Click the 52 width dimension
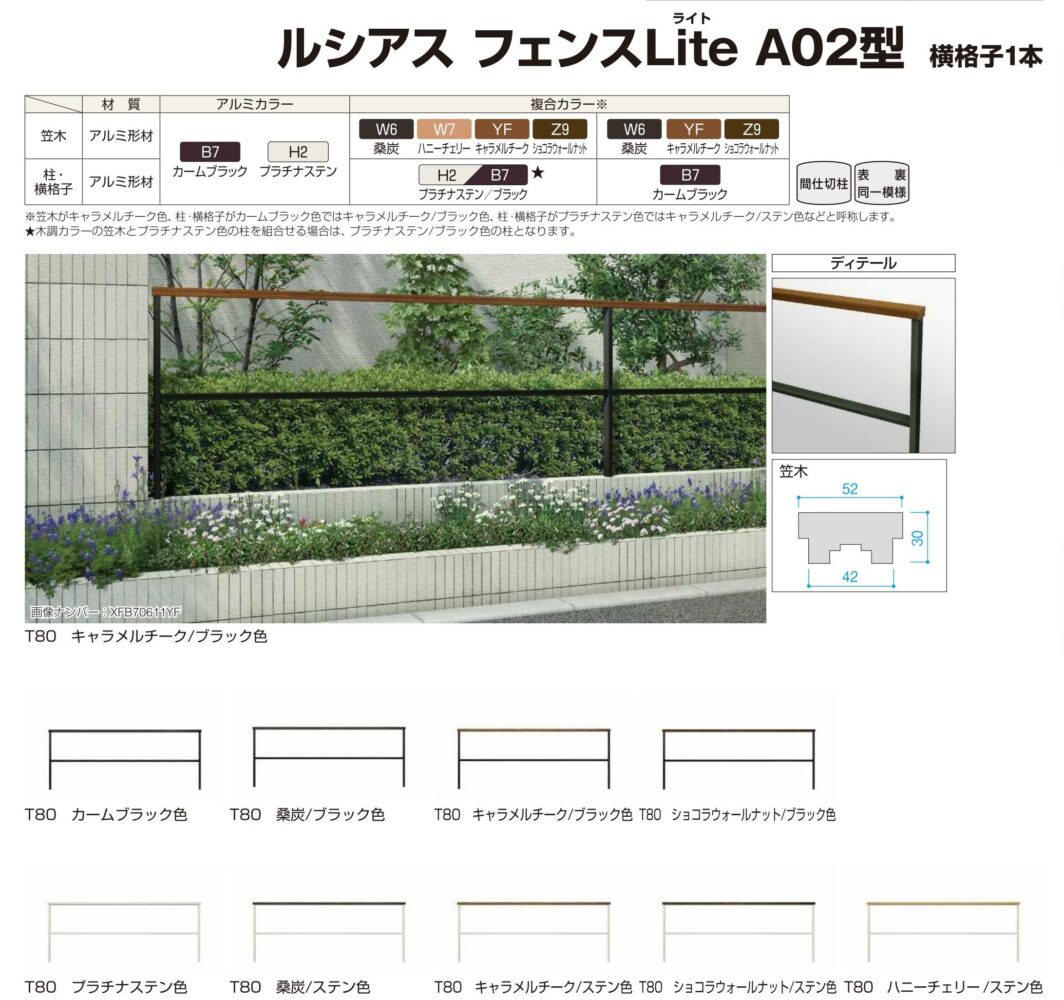 tap(850, 488)
